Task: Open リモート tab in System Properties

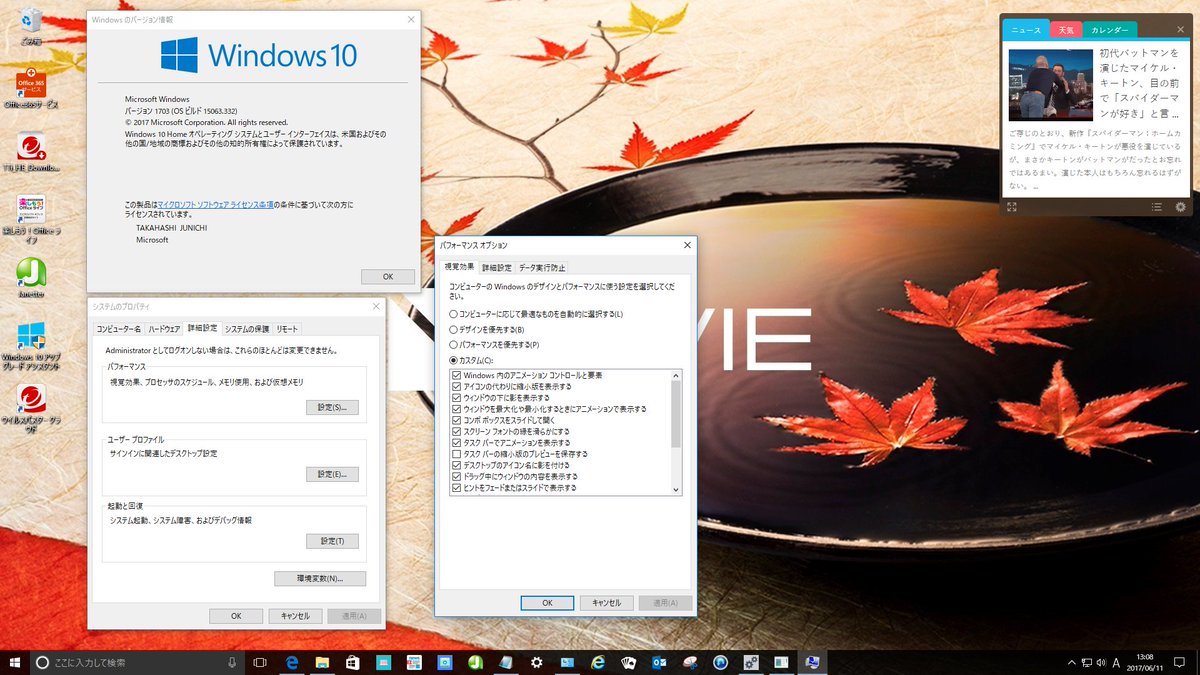Action: pos(287,328)
